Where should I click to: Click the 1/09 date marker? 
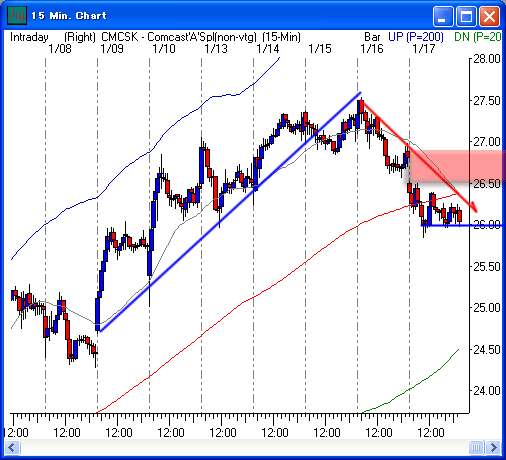point(112,49)
